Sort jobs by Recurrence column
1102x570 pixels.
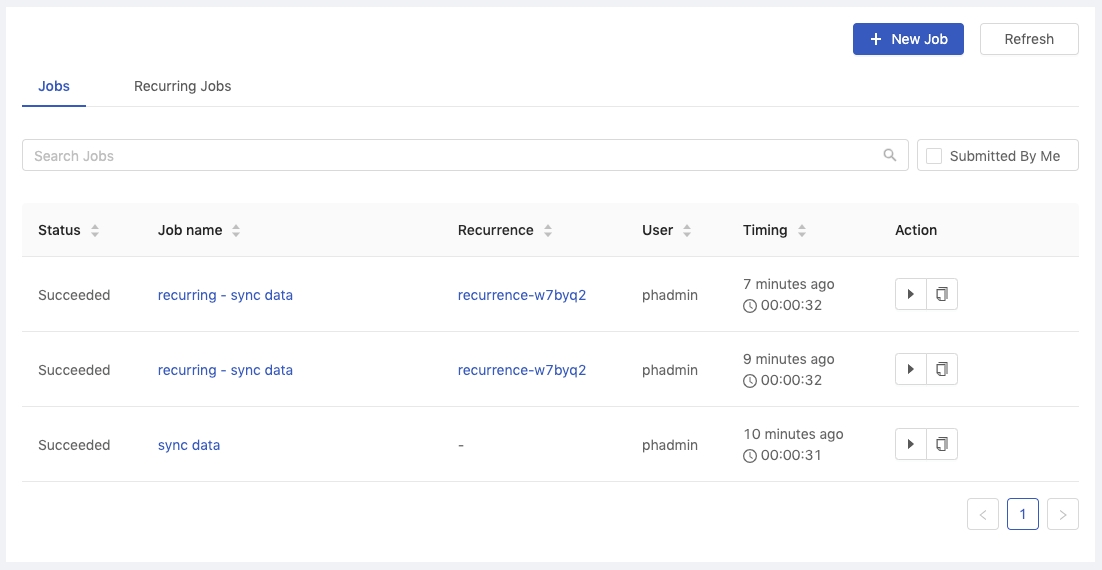548,231
